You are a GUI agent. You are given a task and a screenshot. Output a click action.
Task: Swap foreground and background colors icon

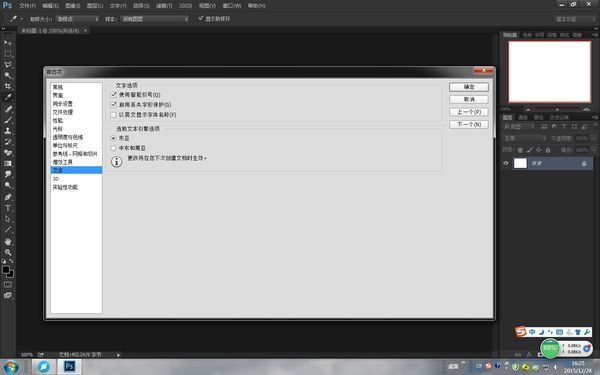[11, 261]
